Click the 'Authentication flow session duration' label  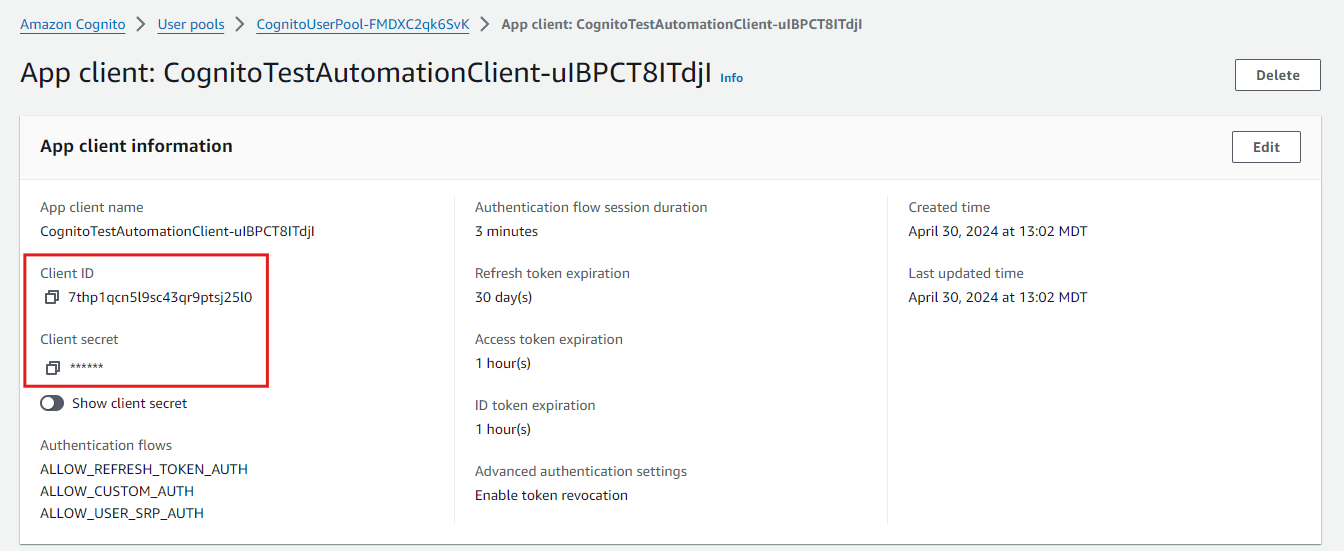click(591, 207)
